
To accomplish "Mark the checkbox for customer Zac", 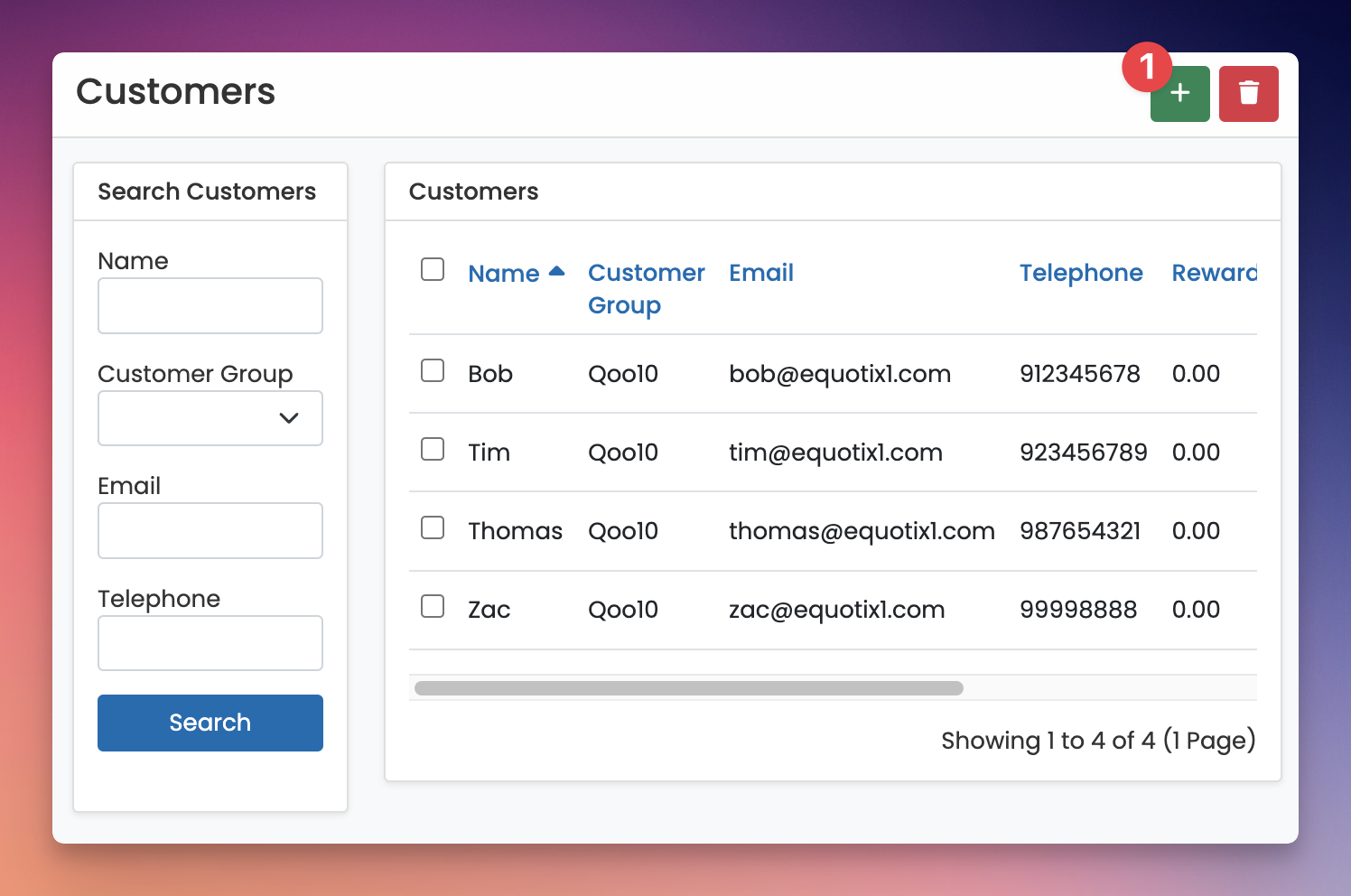I will [433, 606].
